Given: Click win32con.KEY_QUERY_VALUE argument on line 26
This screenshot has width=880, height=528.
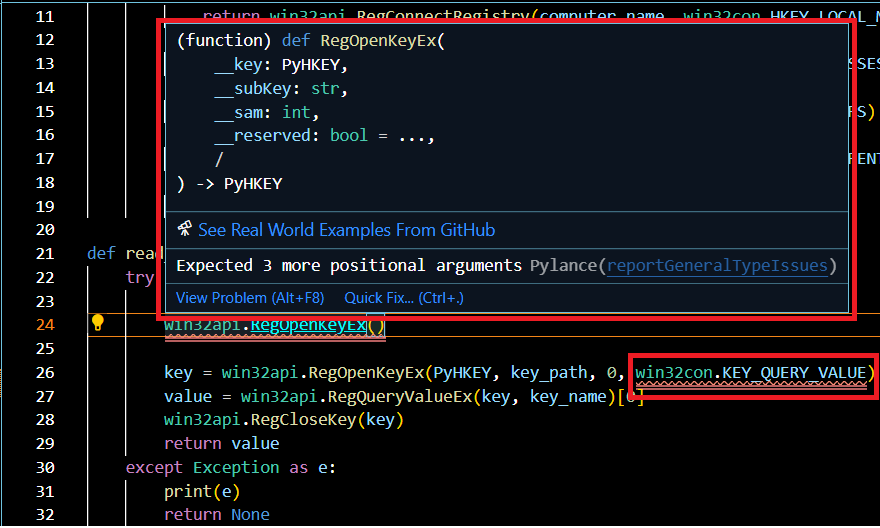Looking at the screenshot, I should click(x=750, y=373).
